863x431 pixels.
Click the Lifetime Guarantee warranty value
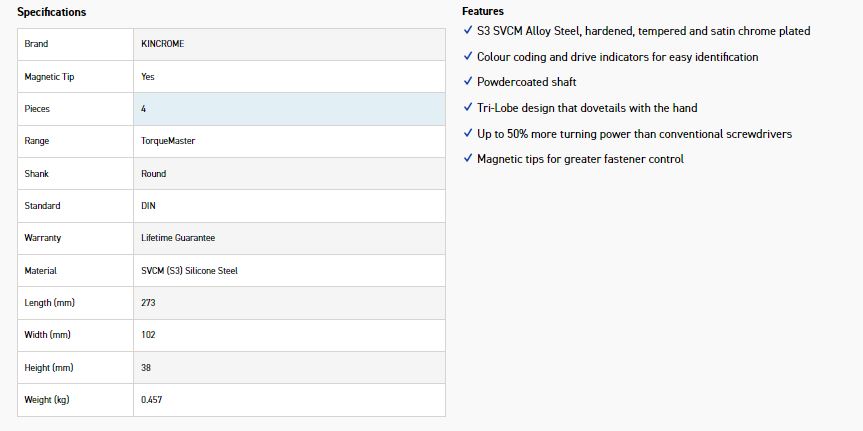[178, 238]
